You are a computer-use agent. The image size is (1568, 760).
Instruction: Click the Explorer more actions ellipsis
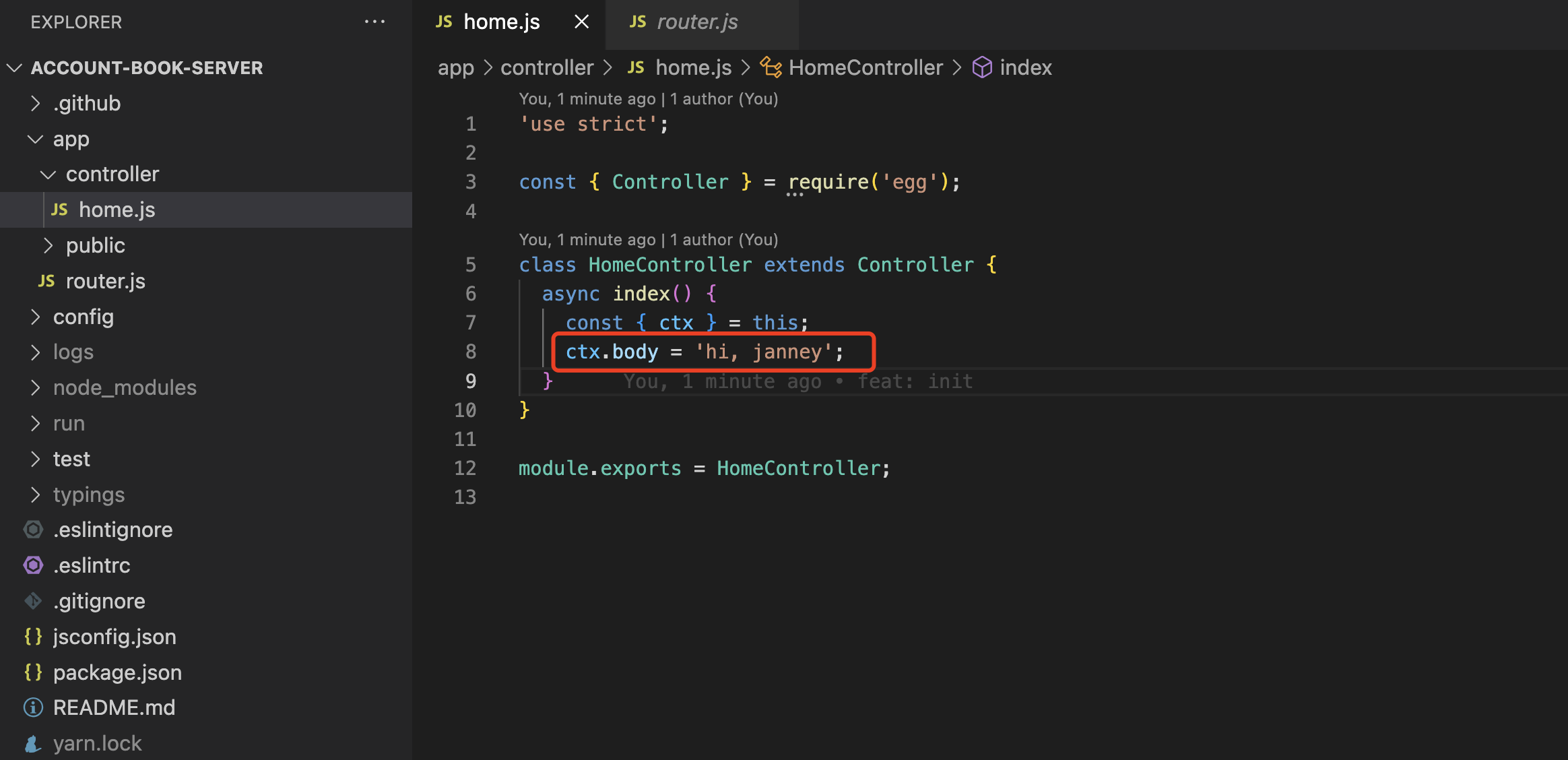click(374, 22)
